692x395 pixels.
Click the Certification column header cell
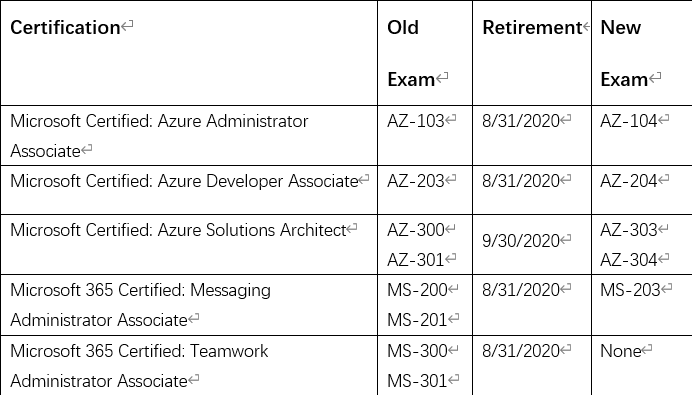tap(189, 53)
